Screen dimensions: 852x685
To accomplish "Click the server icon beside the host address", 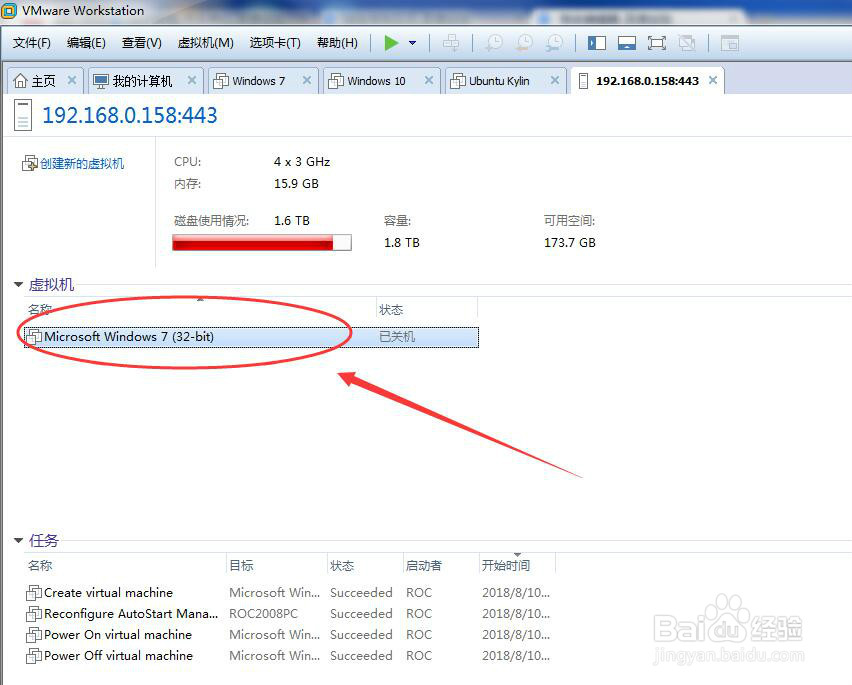I will coord(23,115).
